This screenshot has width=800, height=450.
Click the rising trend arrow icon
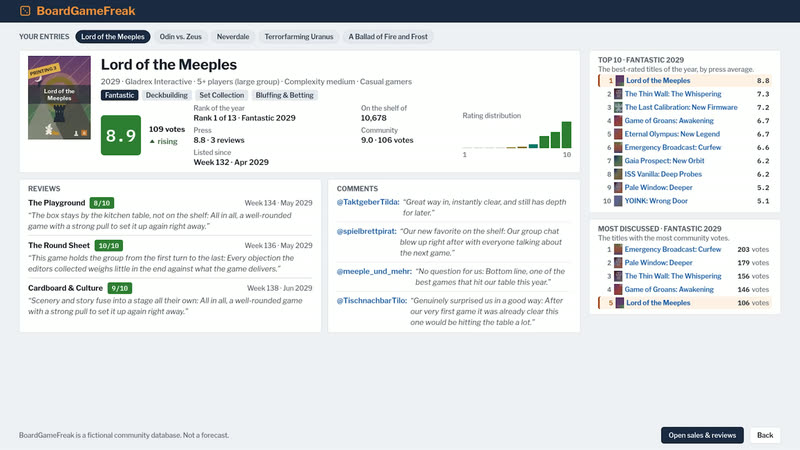click(x=152, y=141)
